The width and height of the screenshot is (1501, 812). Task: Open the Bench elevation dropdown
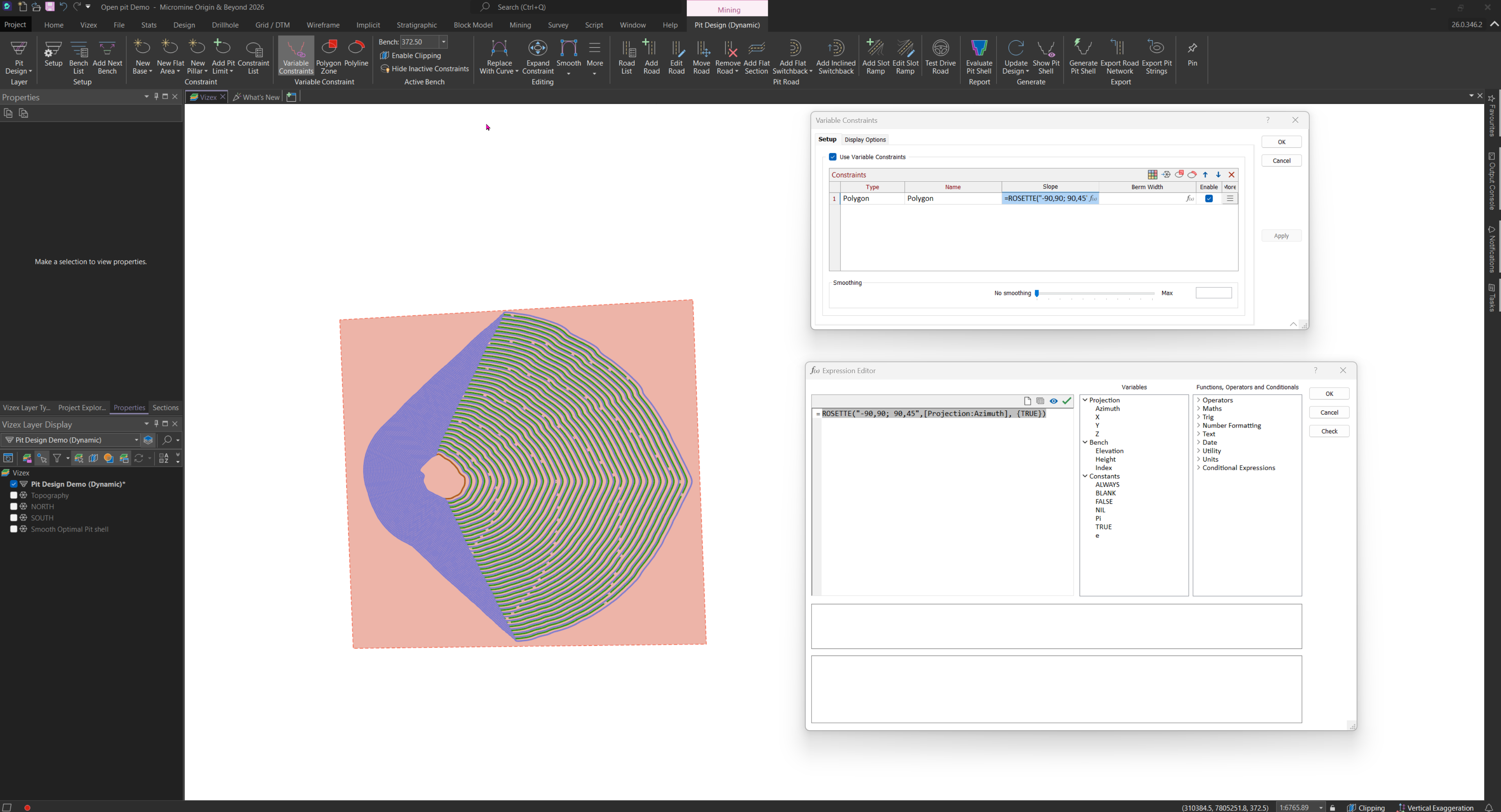tap(443, 42)
